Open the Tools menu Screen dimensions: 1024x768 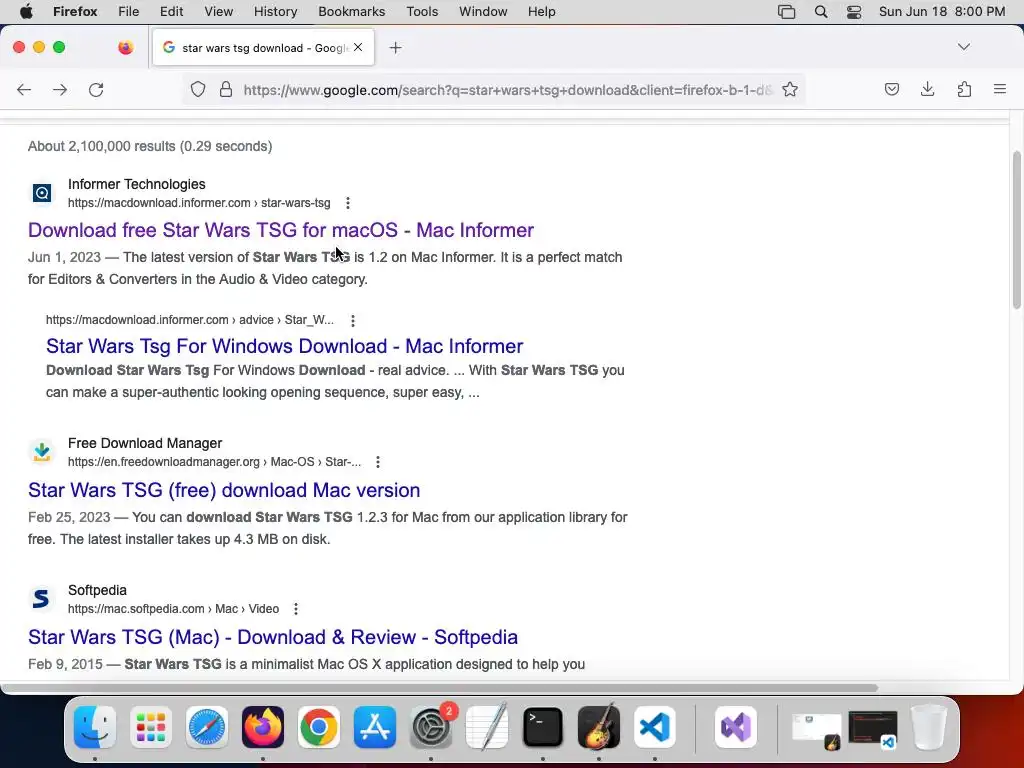coord(422,12)
